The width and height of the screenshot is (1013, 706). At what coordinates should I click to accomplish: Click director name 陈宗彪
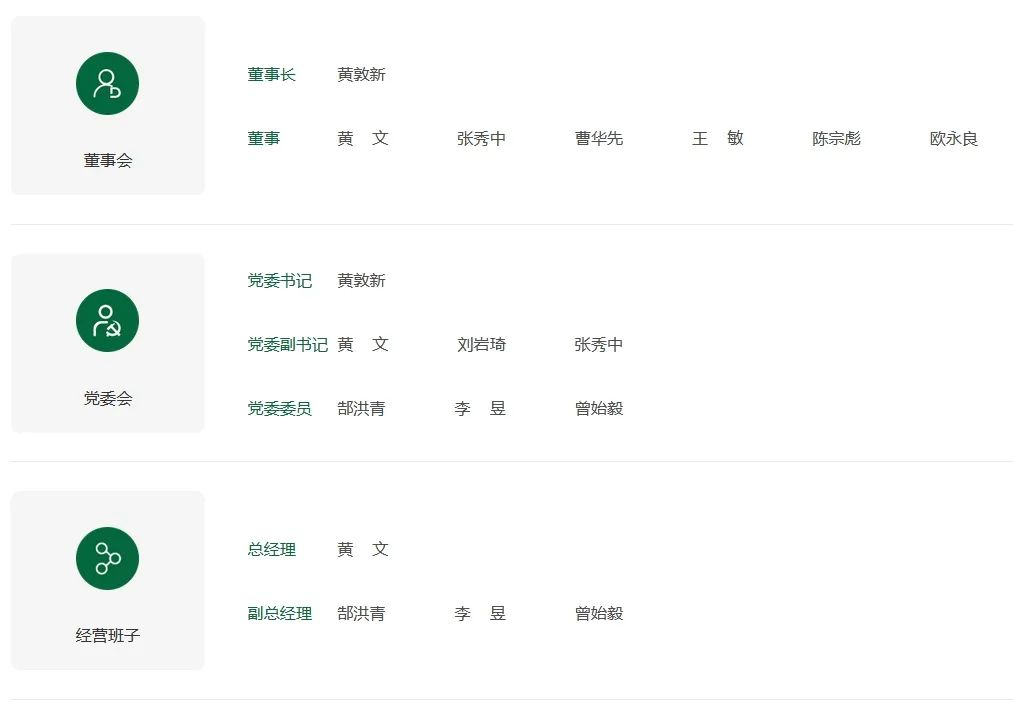pyautogui.click(x=836, y=138)
